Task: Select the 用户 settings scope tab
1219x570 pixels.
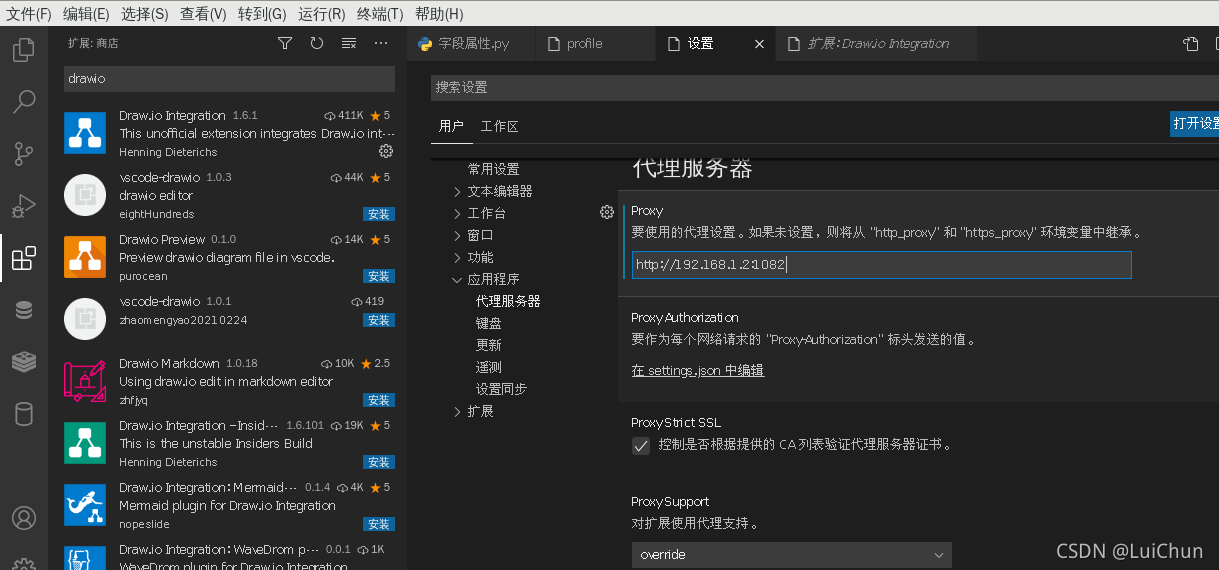Action: (x=452, y=126)
